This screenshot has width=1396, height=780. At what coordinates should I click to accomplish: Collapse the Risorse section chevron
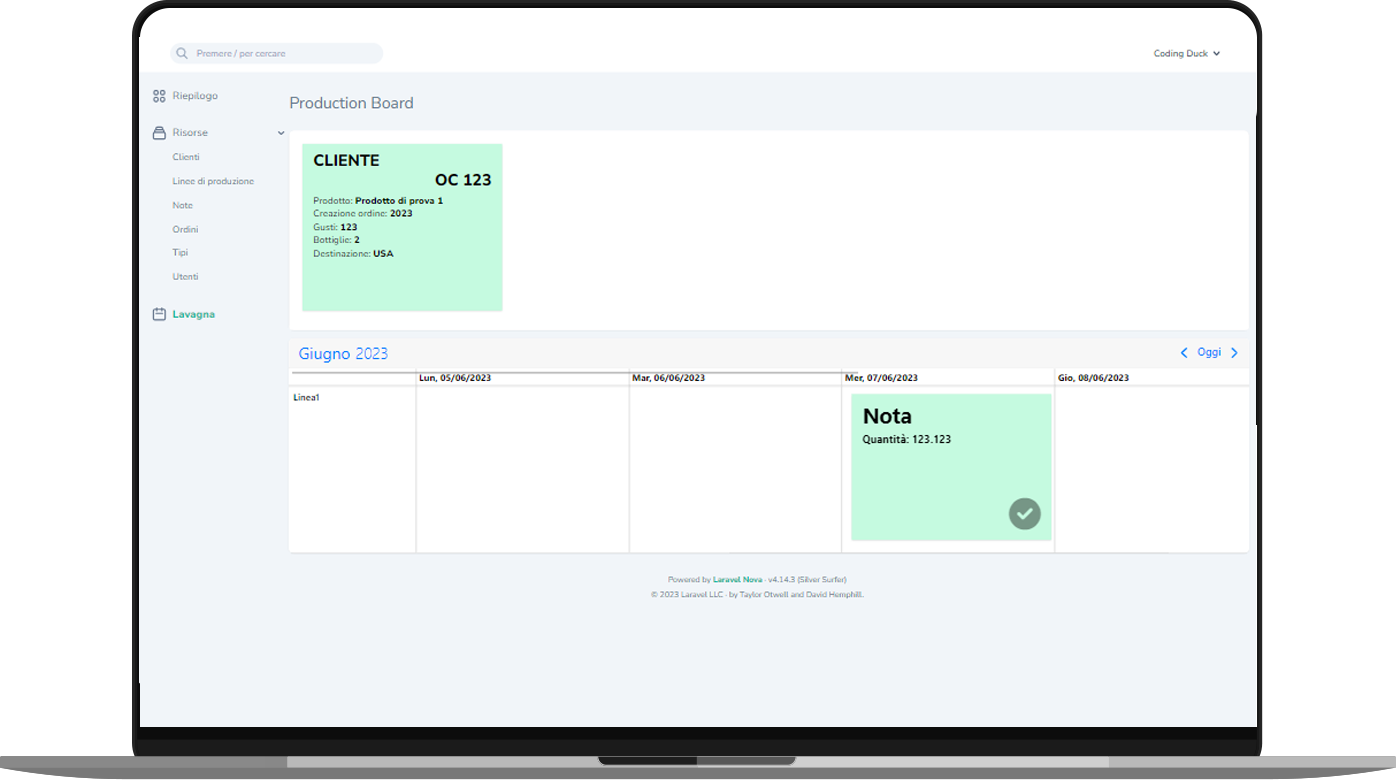click(281, 133)
